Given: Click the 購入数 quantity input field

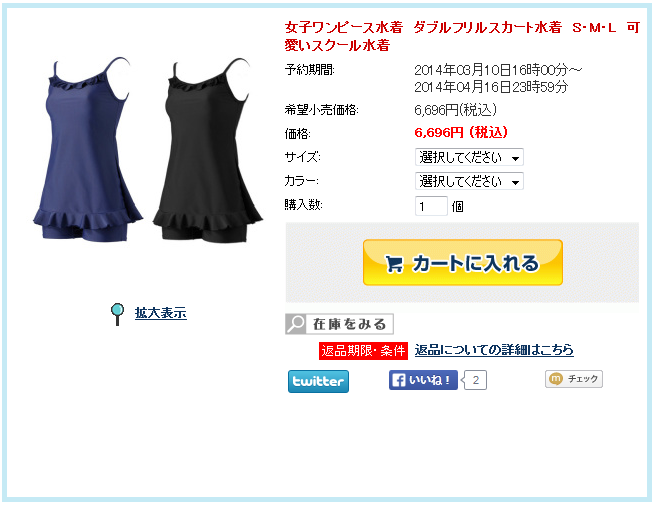Looking at the screenshot, I should click(431, 206).
